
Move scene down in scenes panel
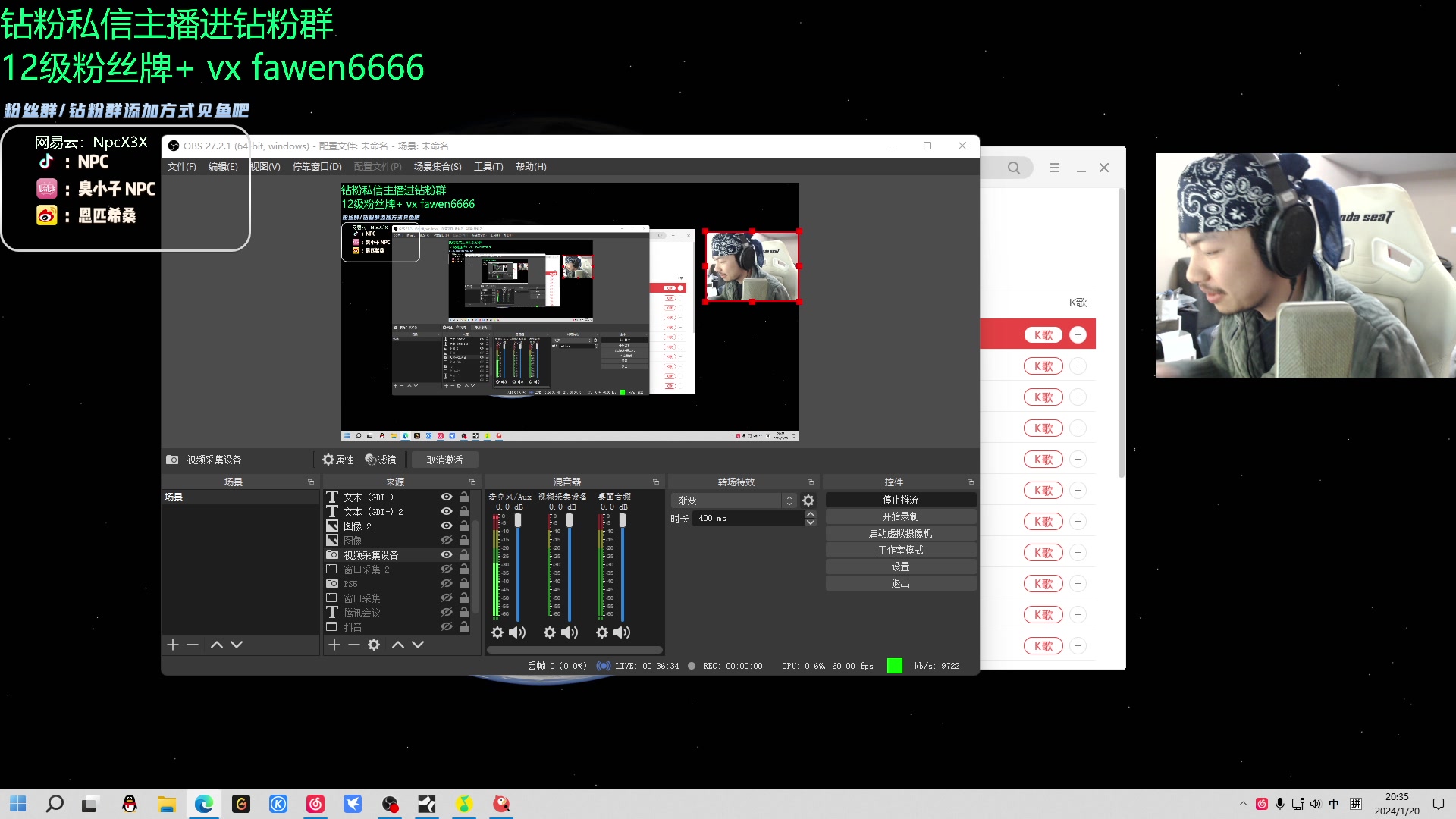pos(237,645)
